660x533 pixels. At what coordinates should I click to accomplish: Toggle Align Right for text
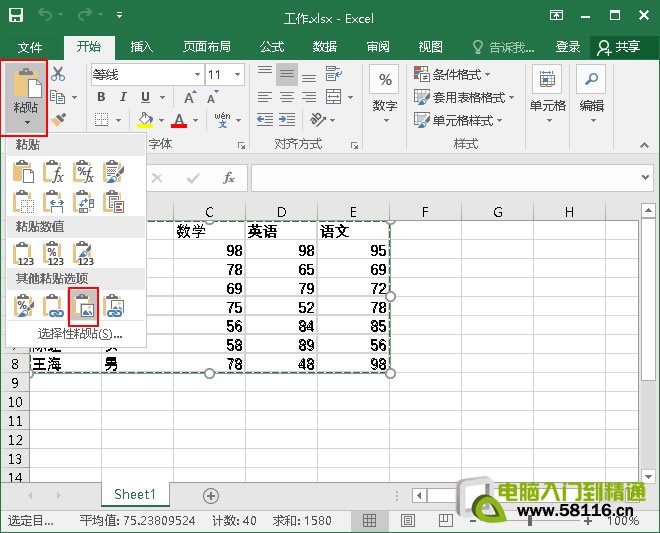[309, 97]
